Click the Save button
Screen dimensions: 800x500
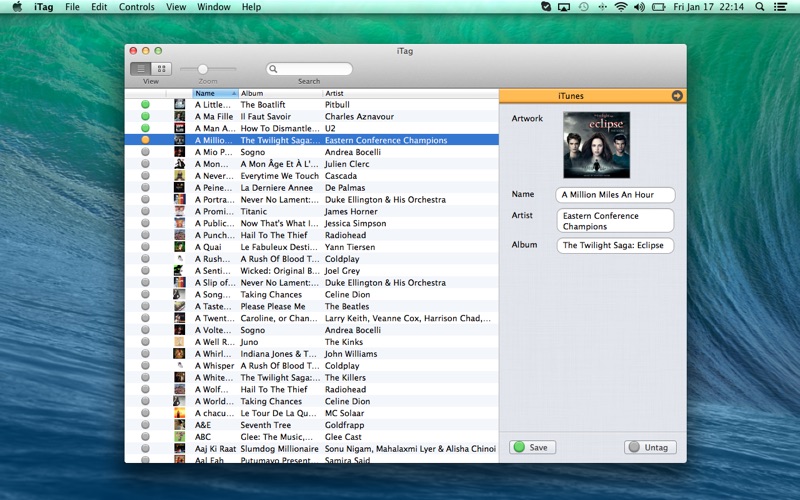(532, 447)
